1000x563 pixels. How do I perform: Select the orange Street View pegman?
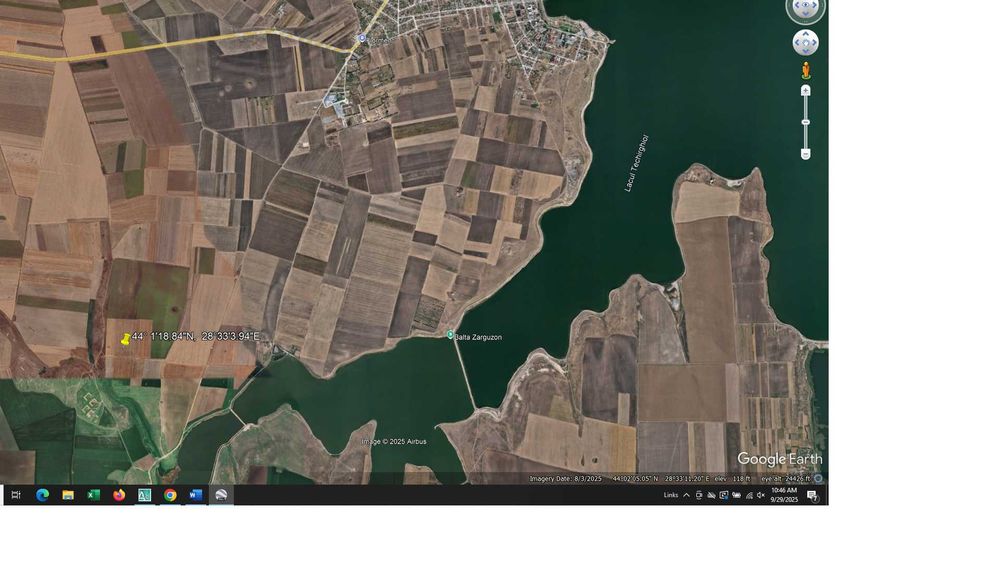tap(805, 70)
